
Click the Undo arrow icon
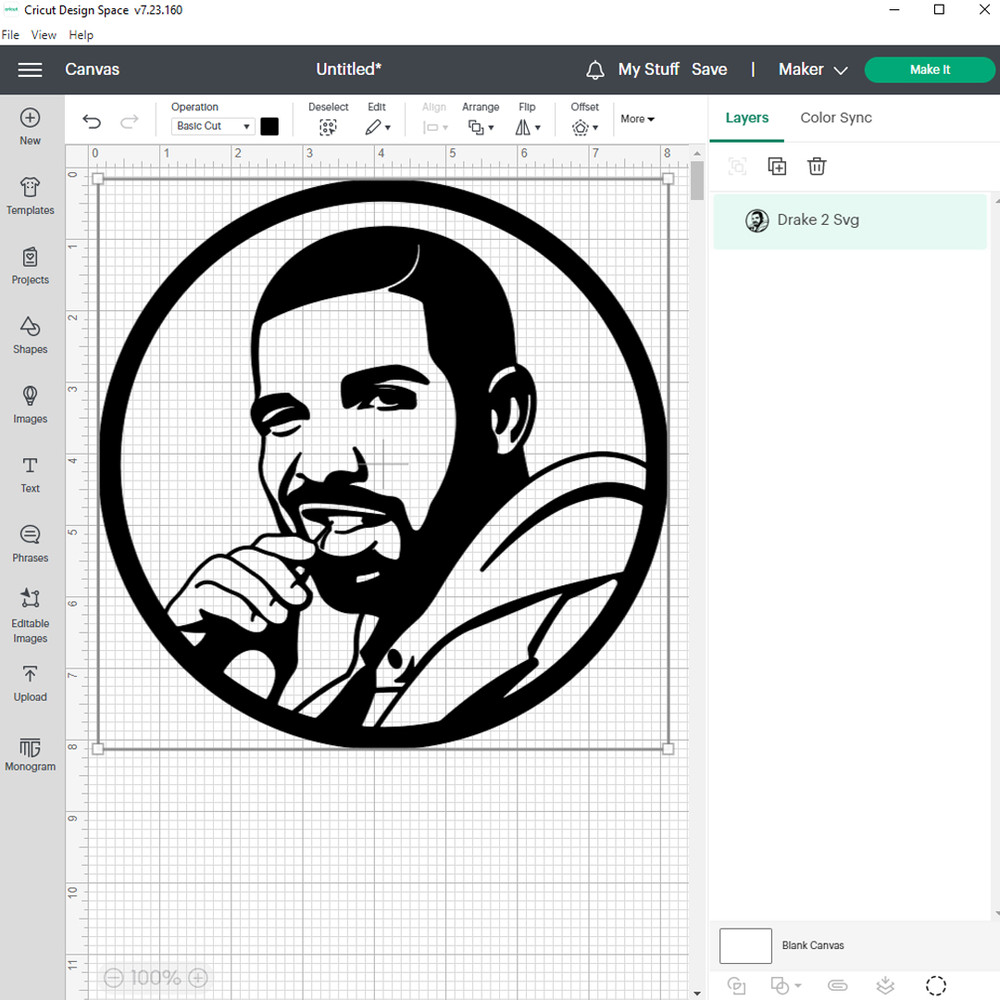[92, 122]
